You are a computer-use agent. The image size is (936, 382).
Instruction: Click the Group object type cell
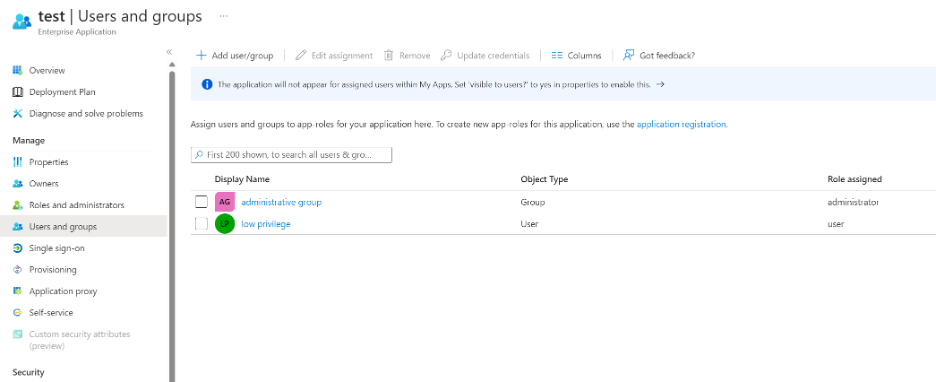click(532, 202)
